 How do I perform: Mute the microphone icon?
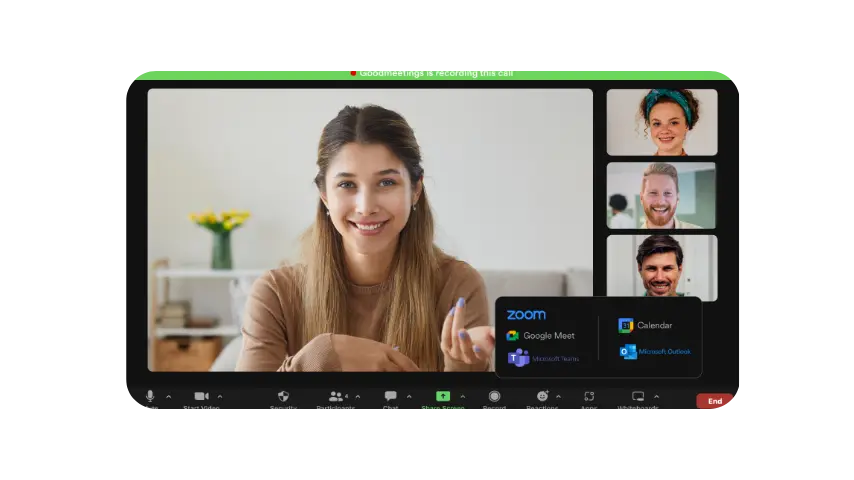(150, 396)
